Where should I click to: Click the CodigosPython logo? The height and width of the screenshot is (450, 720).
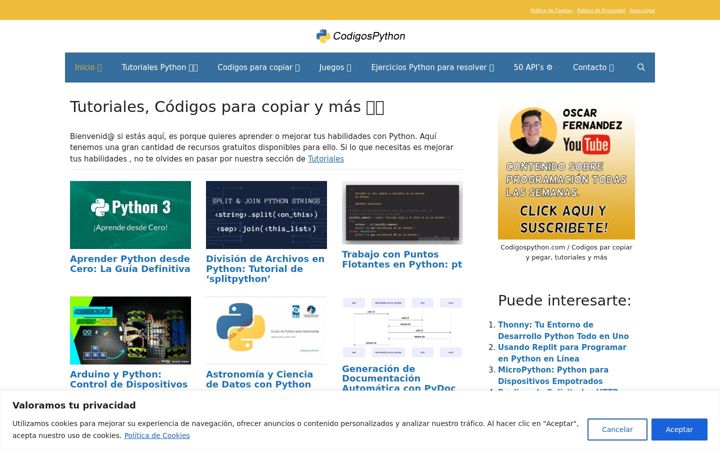(x=360, y=36)
